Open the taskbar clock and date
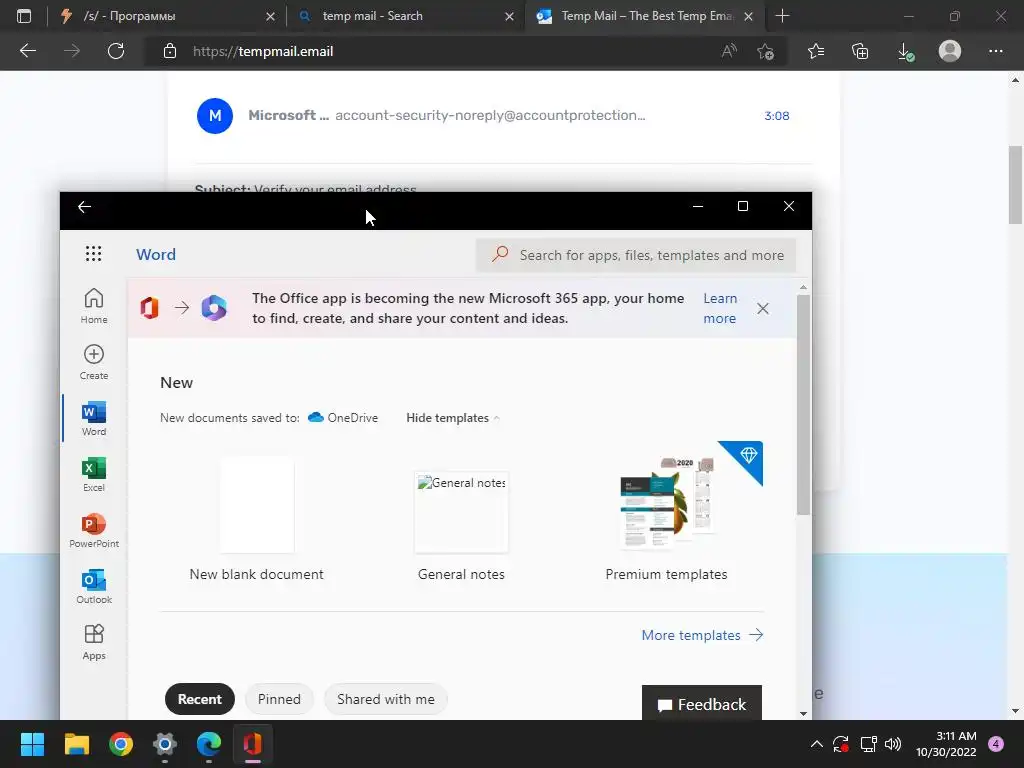The height and width of the screenshot is (768, 1024). (x=946, y=744)
